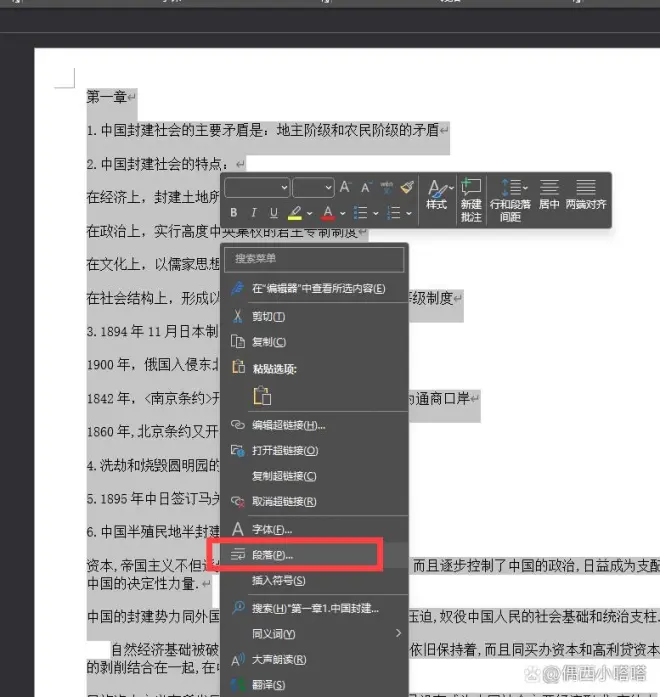Apply the yellow text highlight color
The image size is (660, 697).
295,213
